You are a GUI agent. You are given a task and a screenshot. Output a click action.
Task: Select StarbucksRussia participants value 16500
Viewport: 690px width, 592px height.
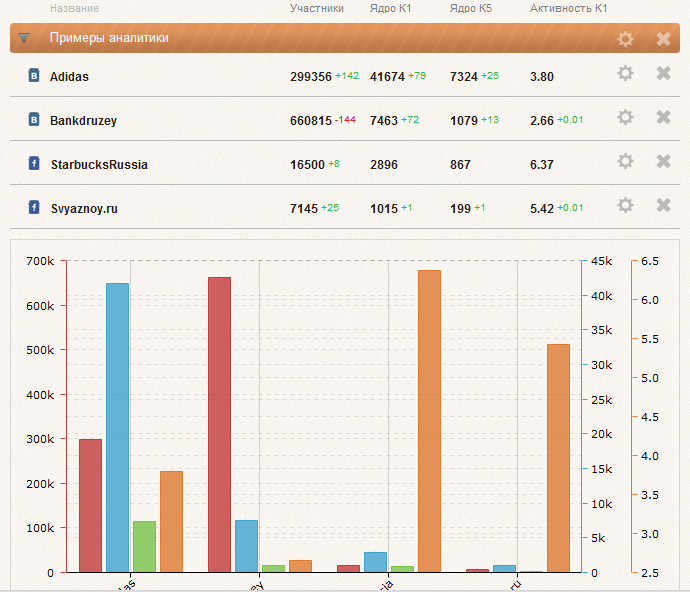(307, 165)
